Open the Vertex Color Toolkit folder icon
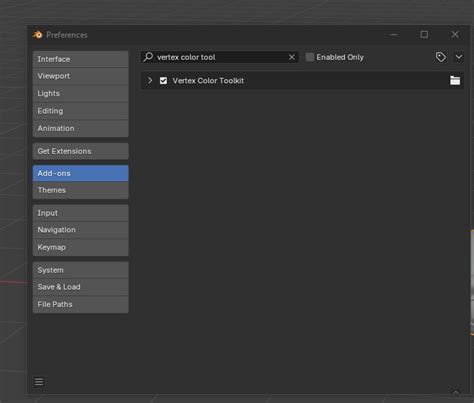This screenshot has width=474, height=403. click(455, 80)
